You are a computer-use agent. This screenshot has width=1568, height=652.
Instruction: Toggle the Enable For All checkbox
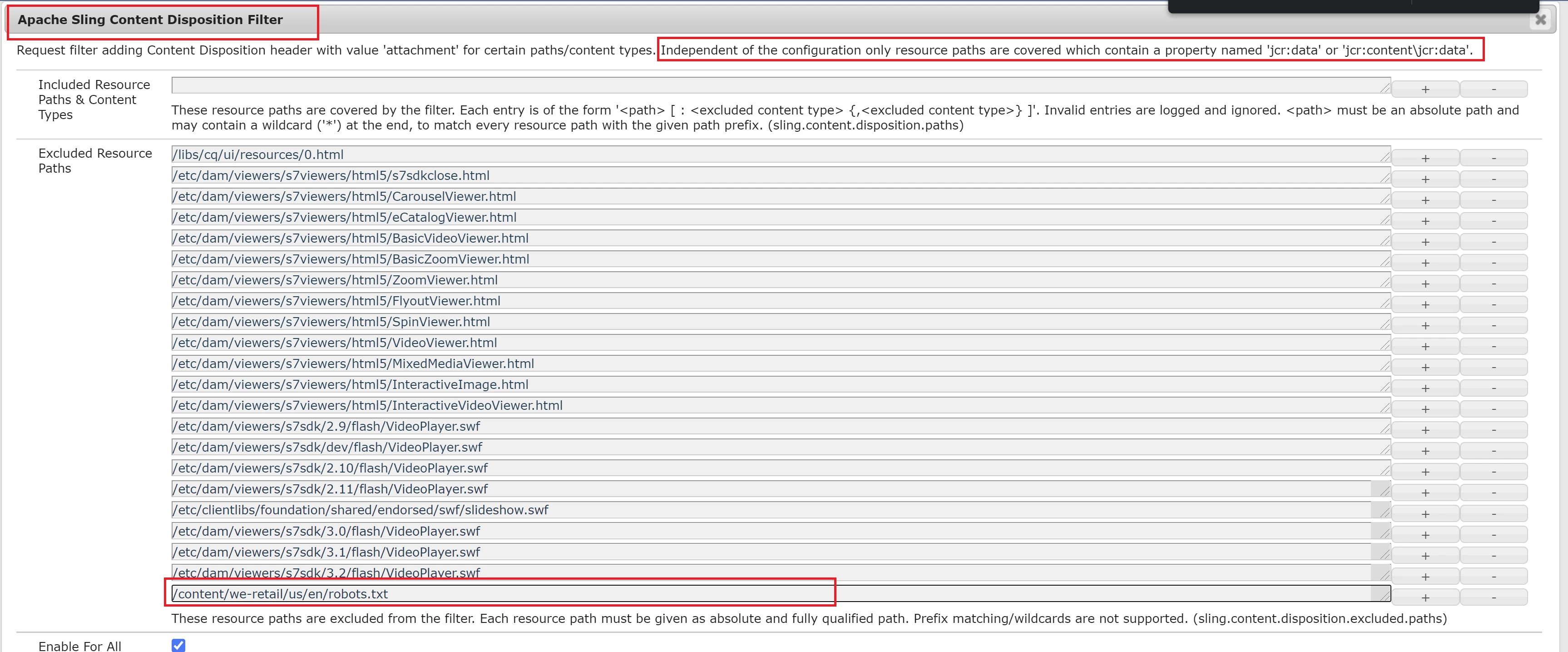pyautogui.click(x=178, y=645)
